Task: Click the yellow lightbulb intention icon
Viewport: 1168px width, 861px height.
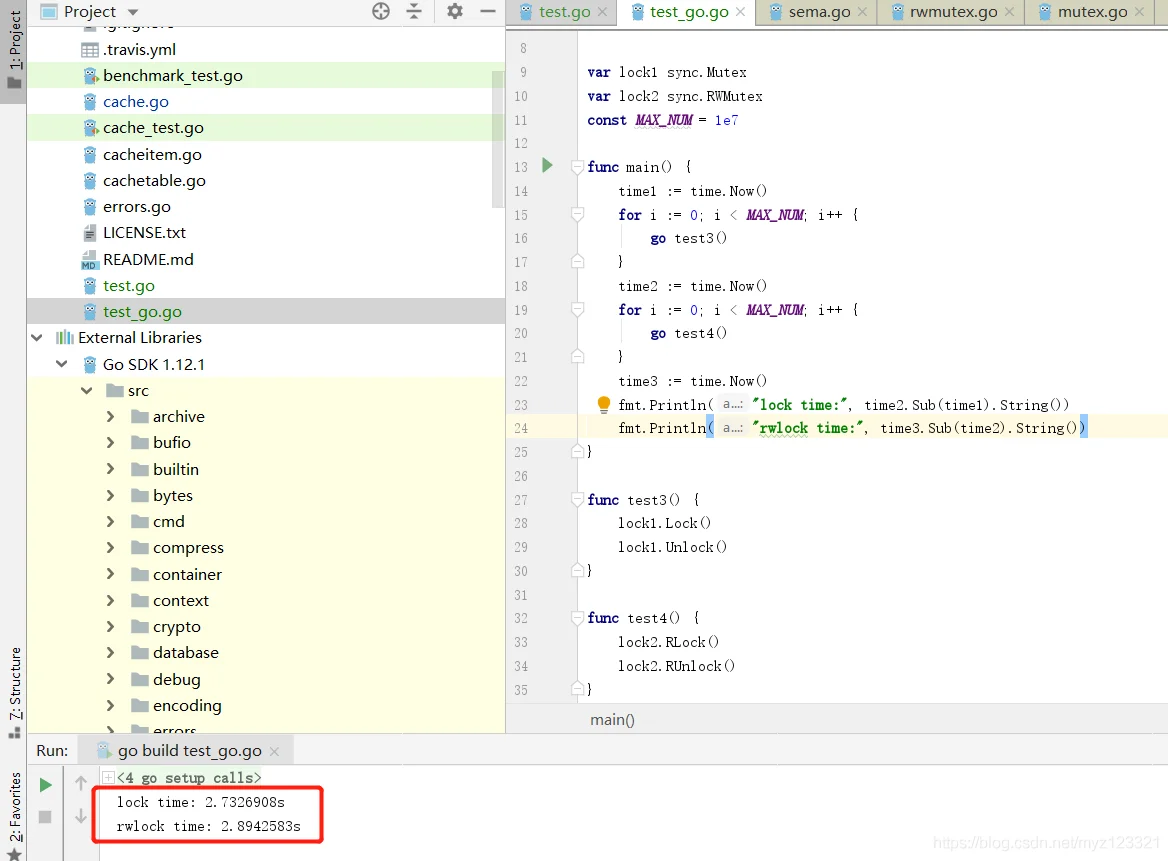Action: click(604, 404)
